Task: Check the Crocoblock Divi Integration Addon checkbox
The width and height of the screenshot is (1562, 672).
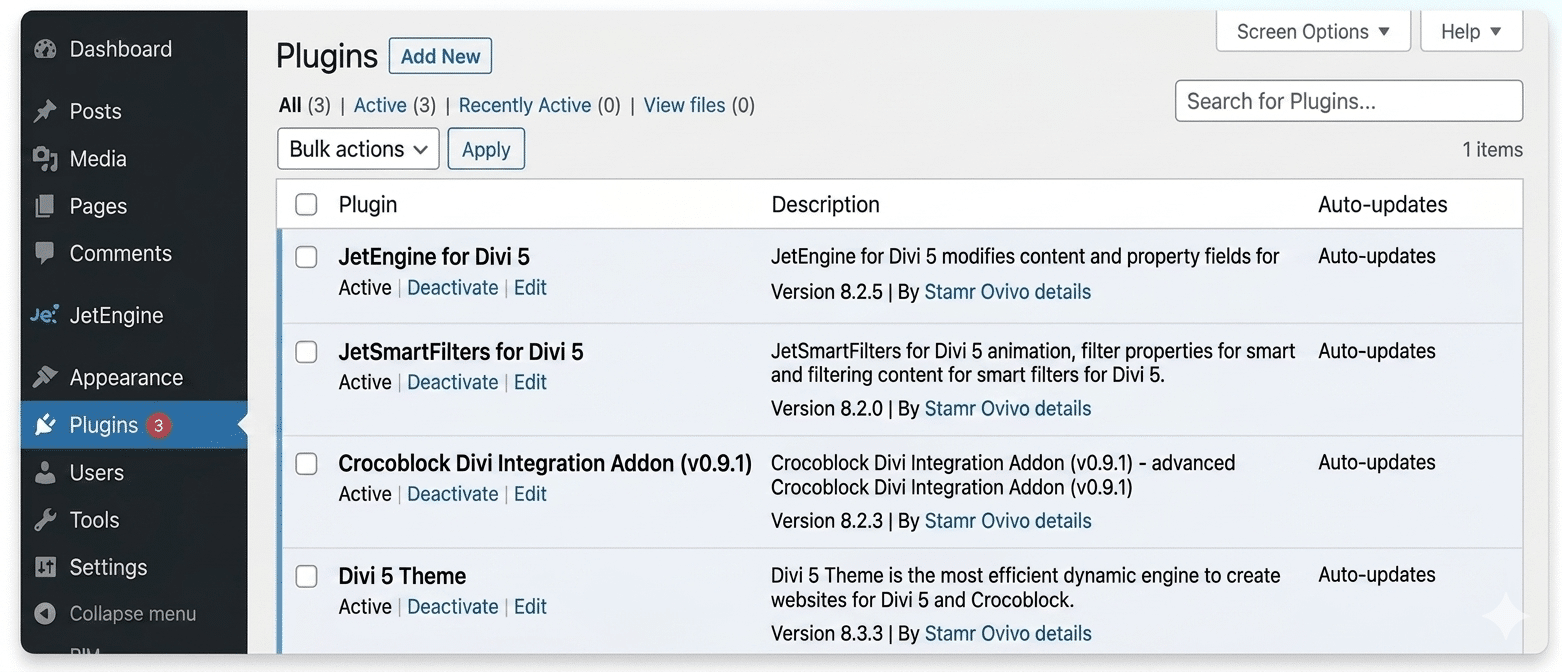Action: click(x=306, y=464)
